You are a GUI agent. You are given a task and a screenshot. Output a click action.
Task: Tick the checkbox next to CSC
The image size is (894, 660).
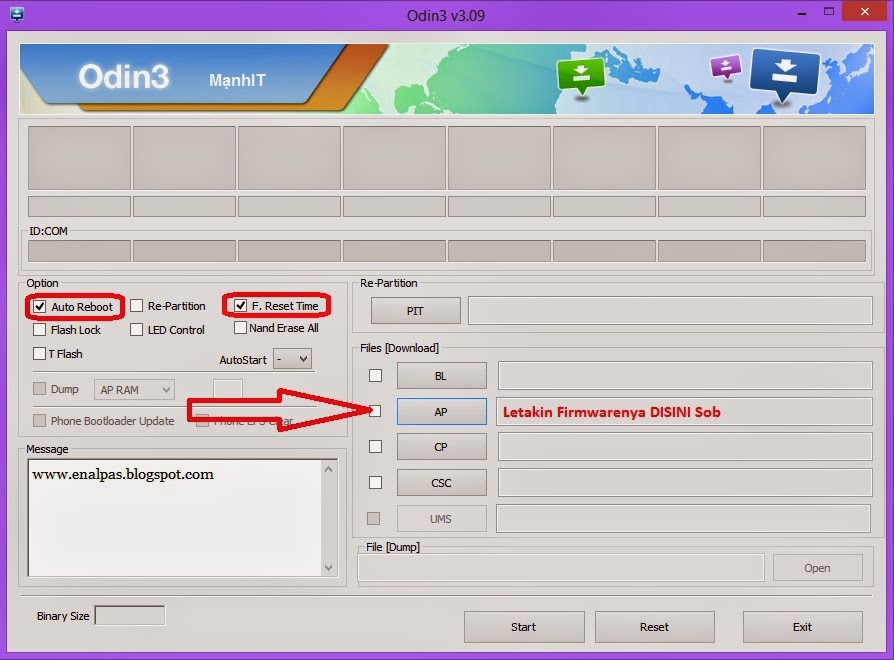point(375,483)
